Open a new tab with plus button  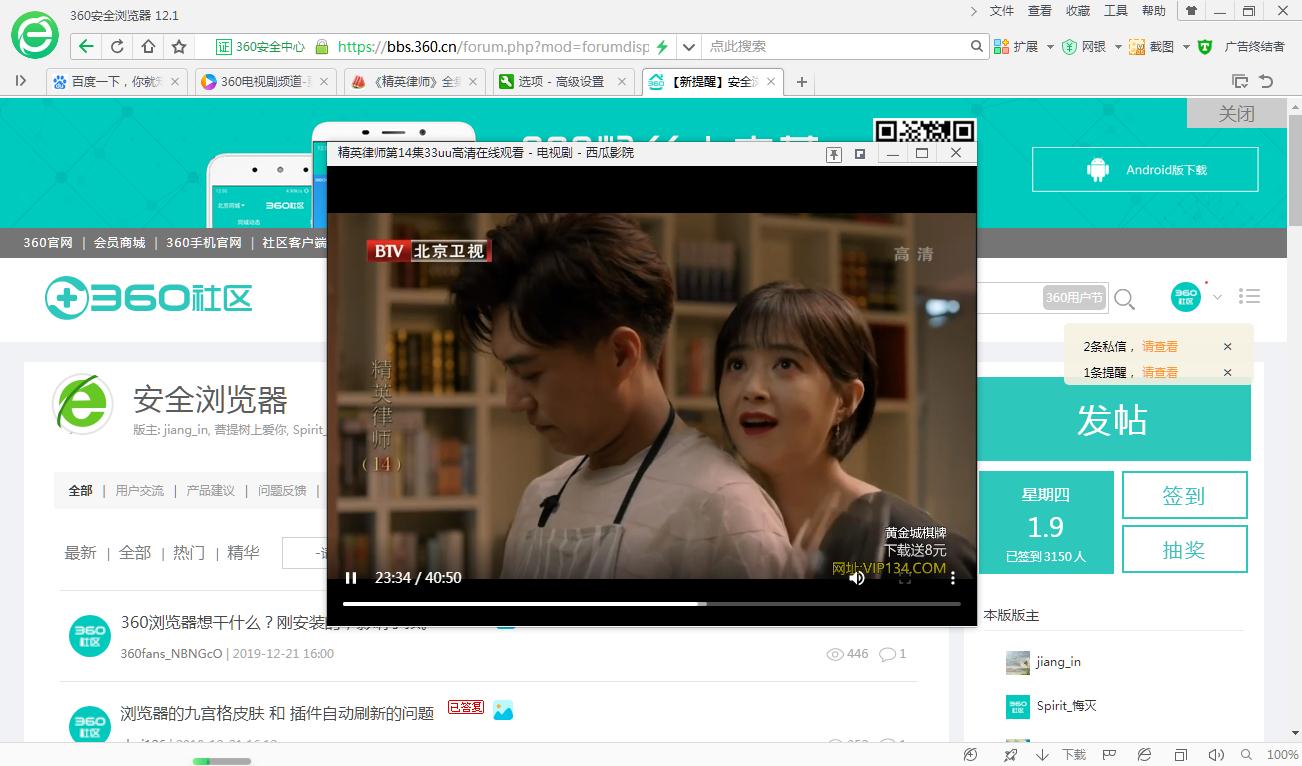tap(801, 82)
